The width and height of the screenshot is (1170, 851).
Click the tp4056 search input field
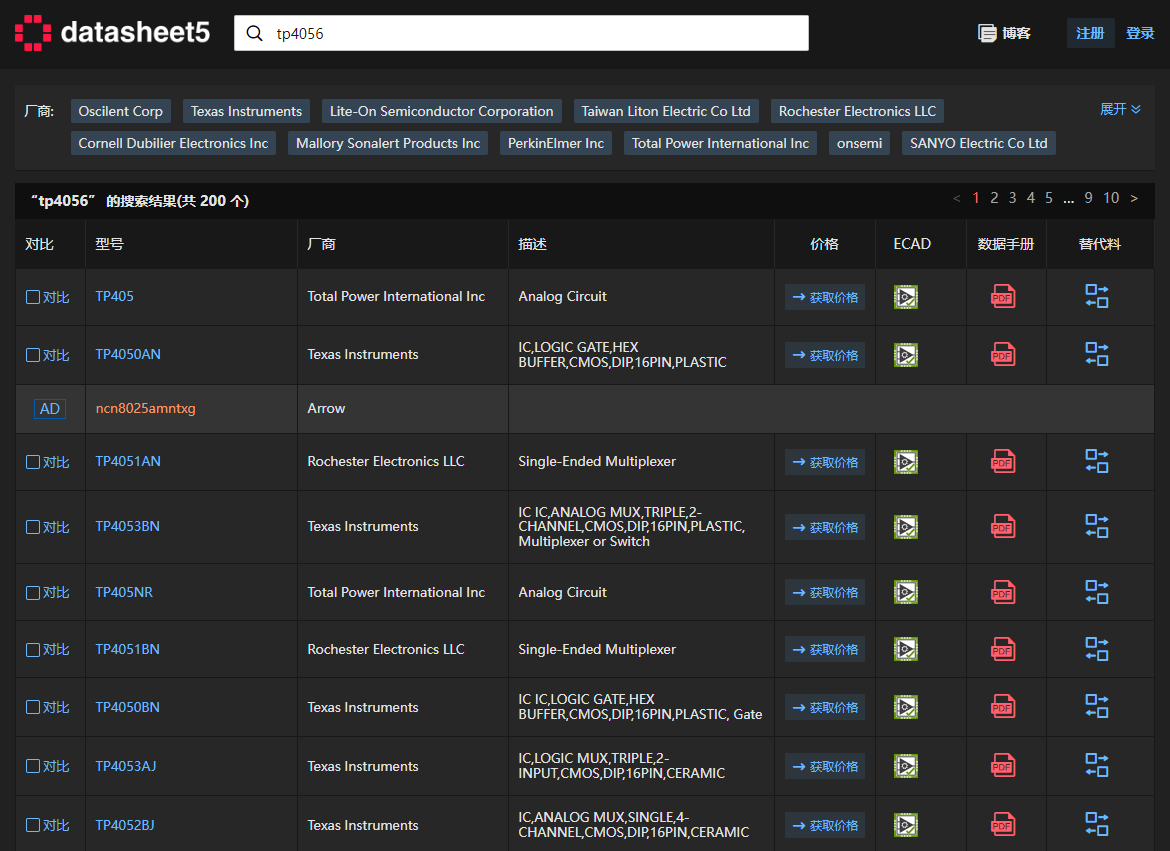click(521, 34)
